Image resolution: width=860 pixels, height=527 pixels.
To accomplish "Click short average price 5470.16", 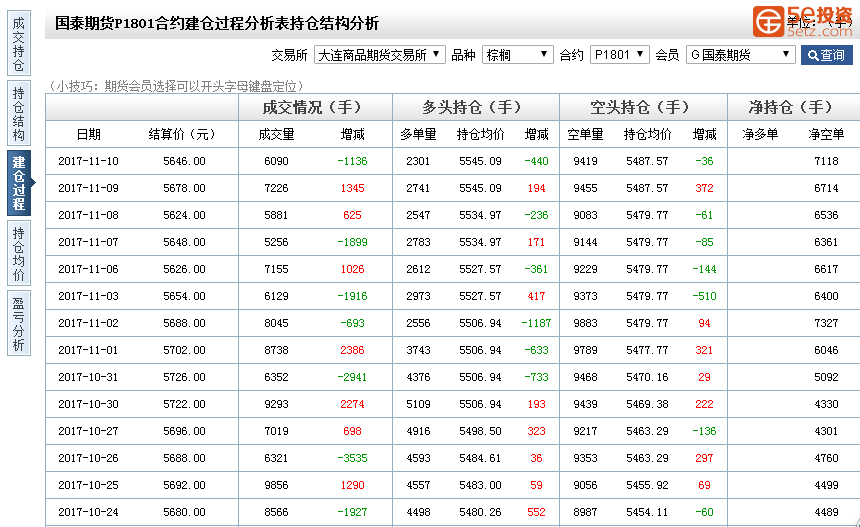I will 647,377.
